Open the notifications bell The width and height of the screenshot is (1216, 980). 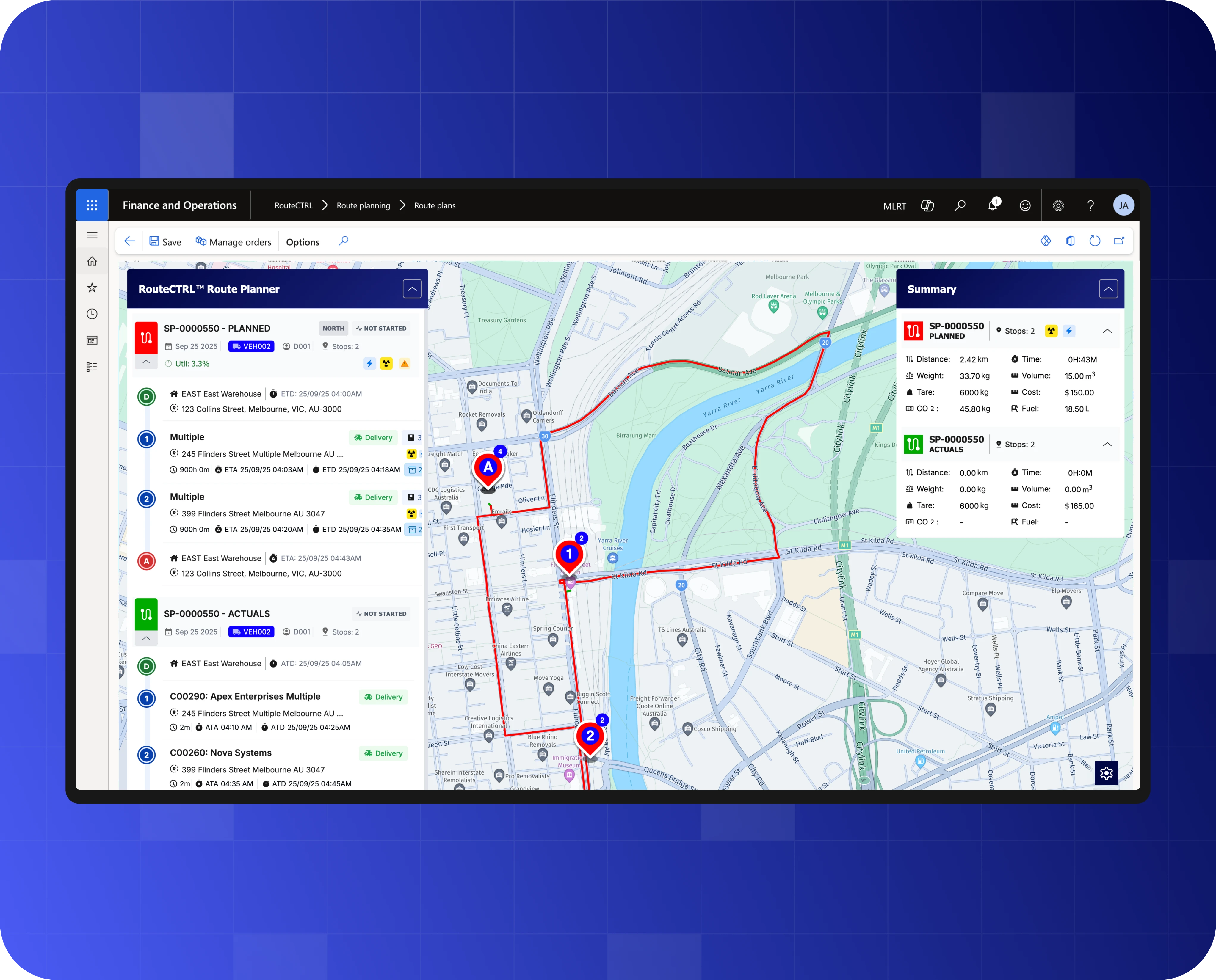992,205
